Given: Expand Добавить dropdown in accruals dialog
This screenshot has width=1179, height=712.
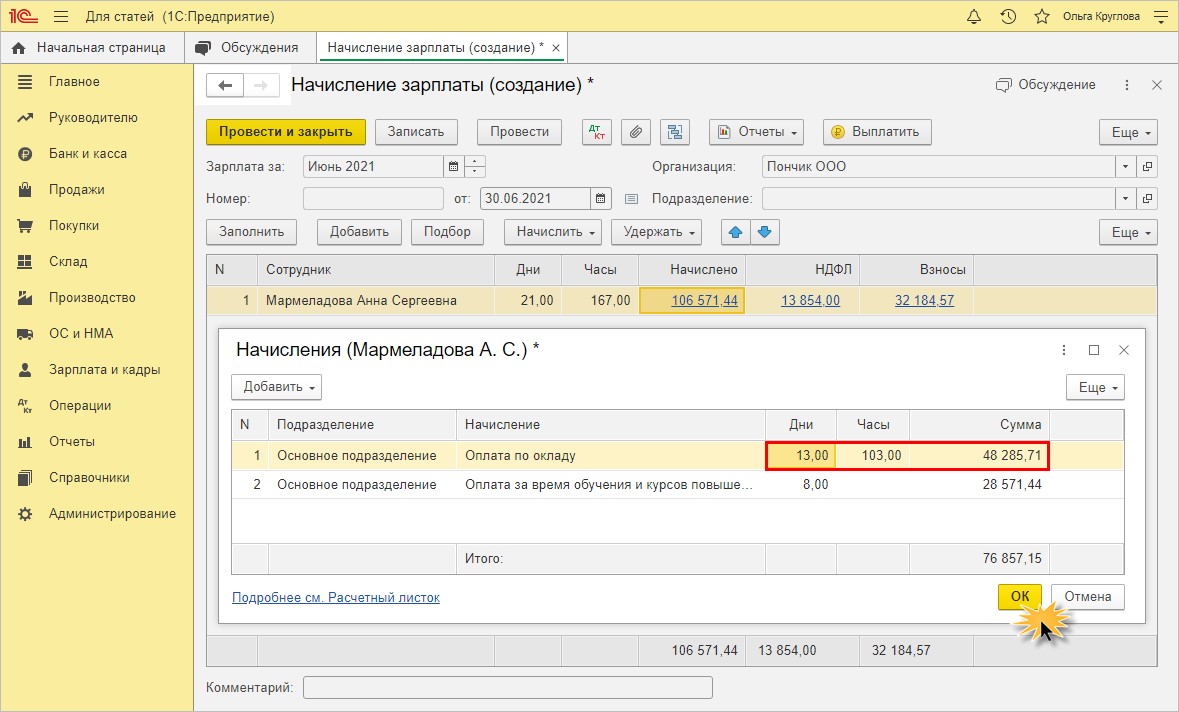Looking at the screenshot, I should (277, 386).
